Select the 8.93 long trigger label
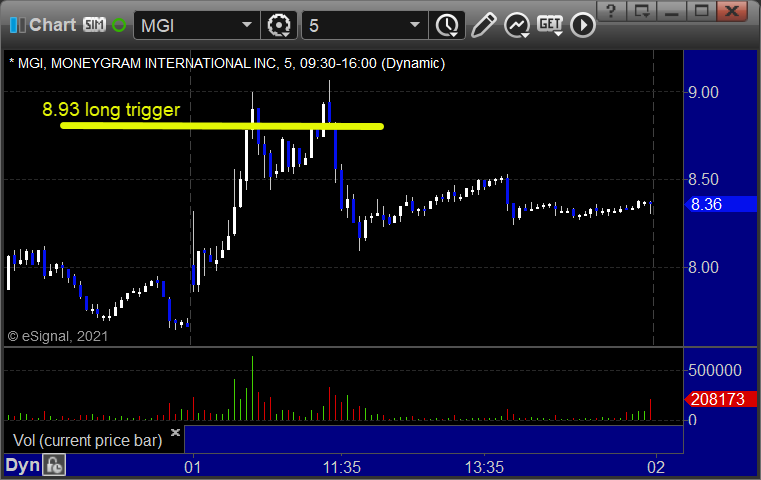 tap(111, 110)
